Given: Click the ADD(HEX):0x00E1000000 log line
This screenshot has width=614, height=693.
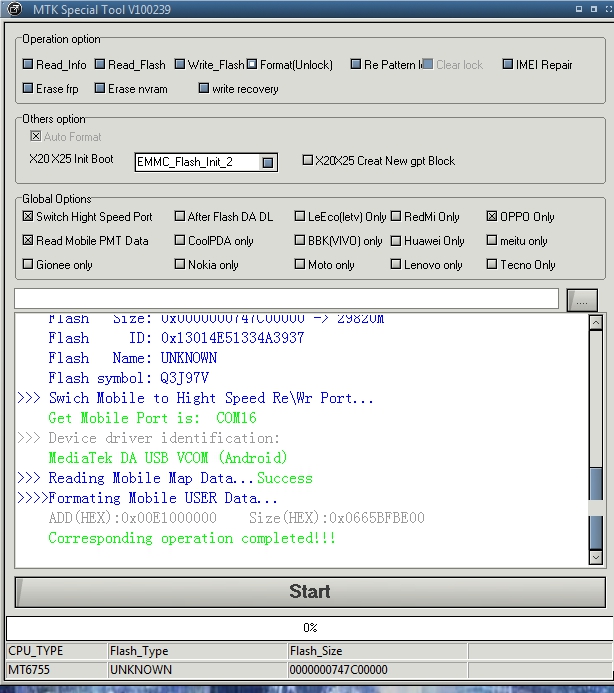Looking at the screenshot, I should pos(236,518).
